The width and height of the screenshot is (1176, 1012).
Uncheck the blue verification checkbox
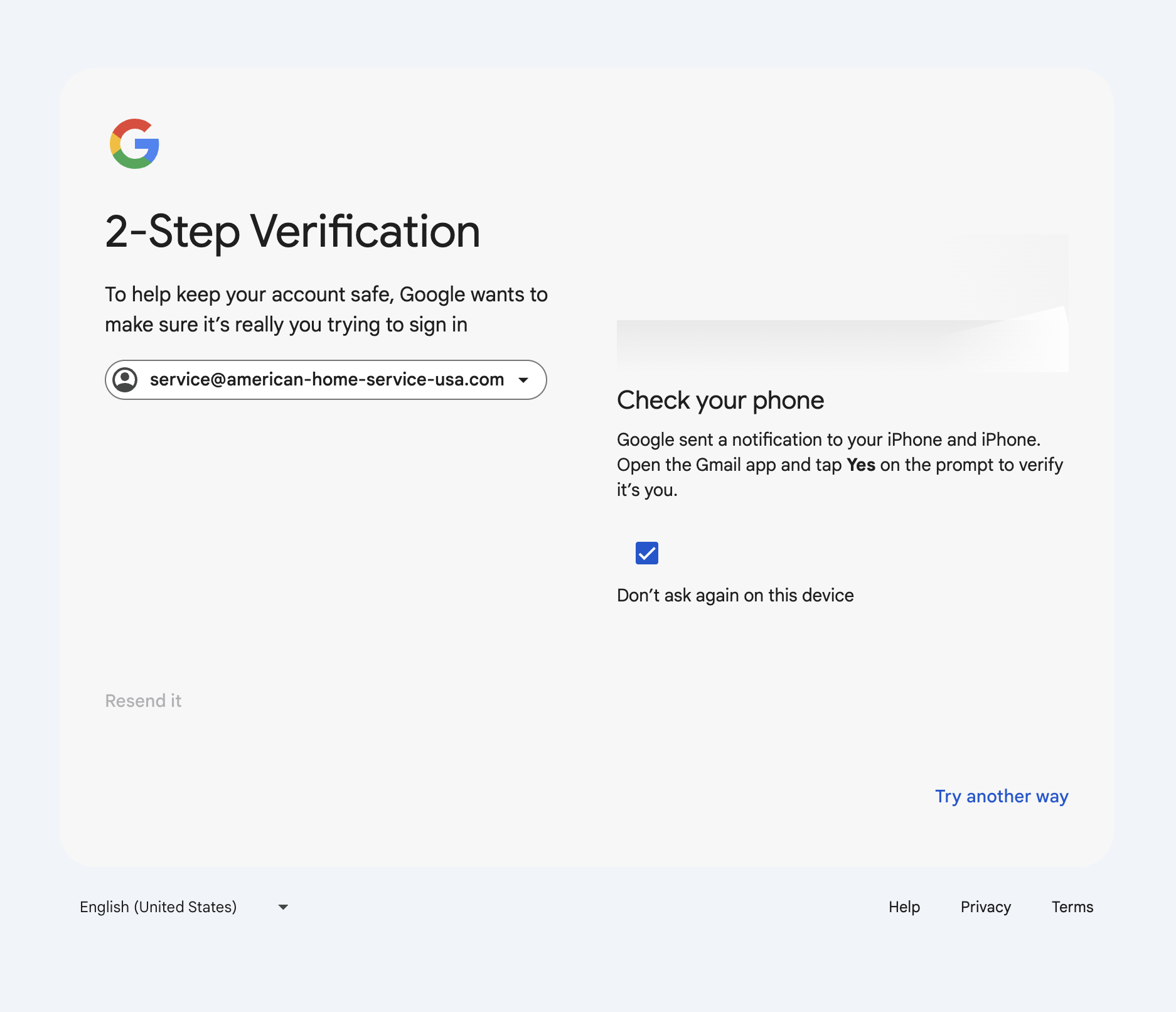pos(646,553)
